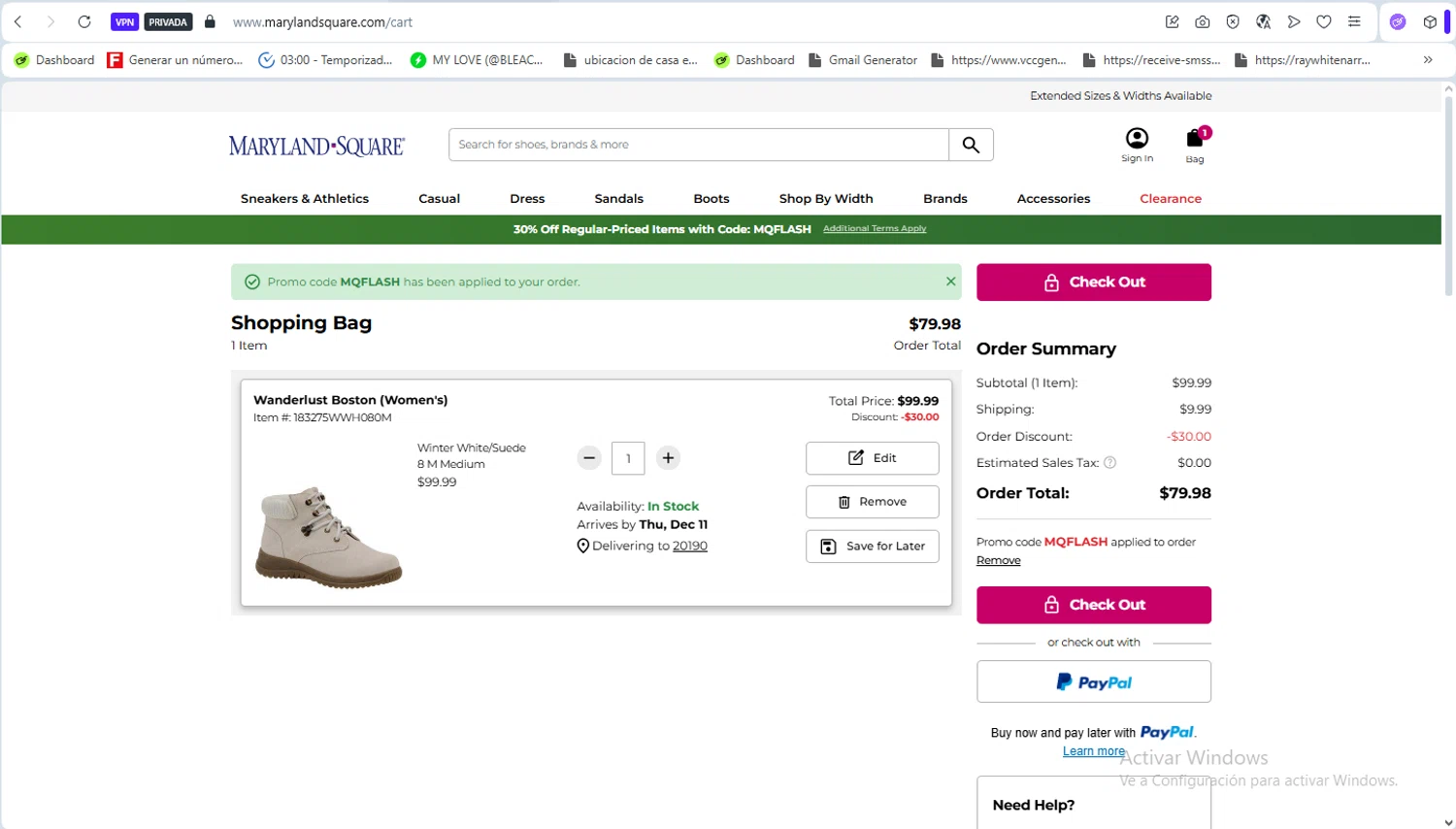Dismiss the promo code applied banner
The height and width of the screenshot is (829, 1456).
click(951, 282)
